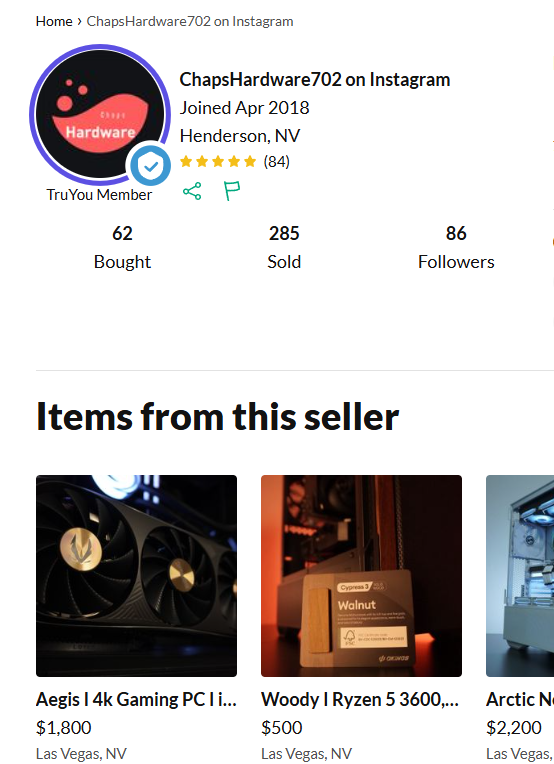The height and width of the screenshot is (764, 554).
Task: Go to Home breadcrumb link
Action: [54, 21]
